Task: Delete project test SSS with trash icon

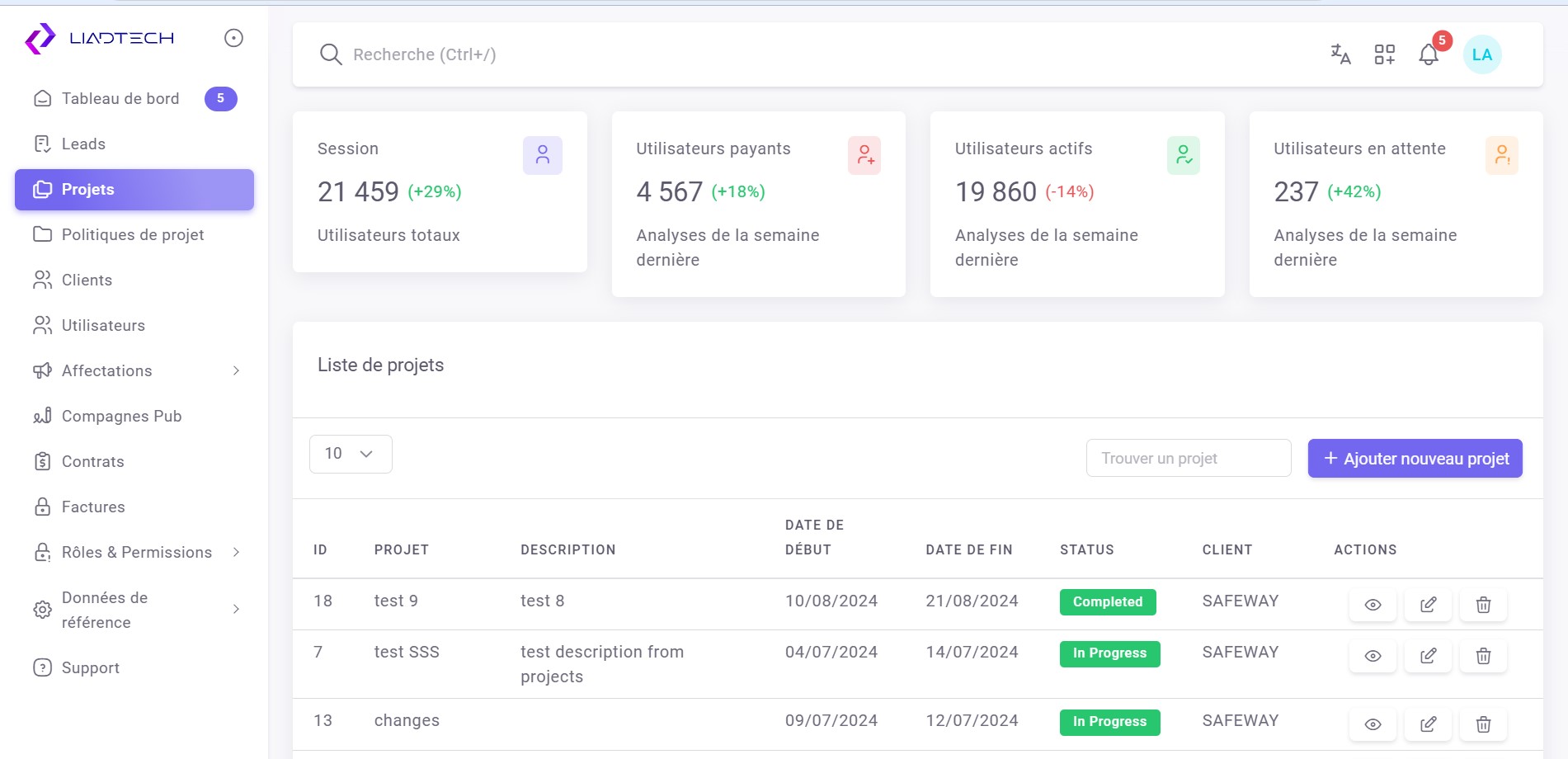Action: click(x=1483, y=656)
